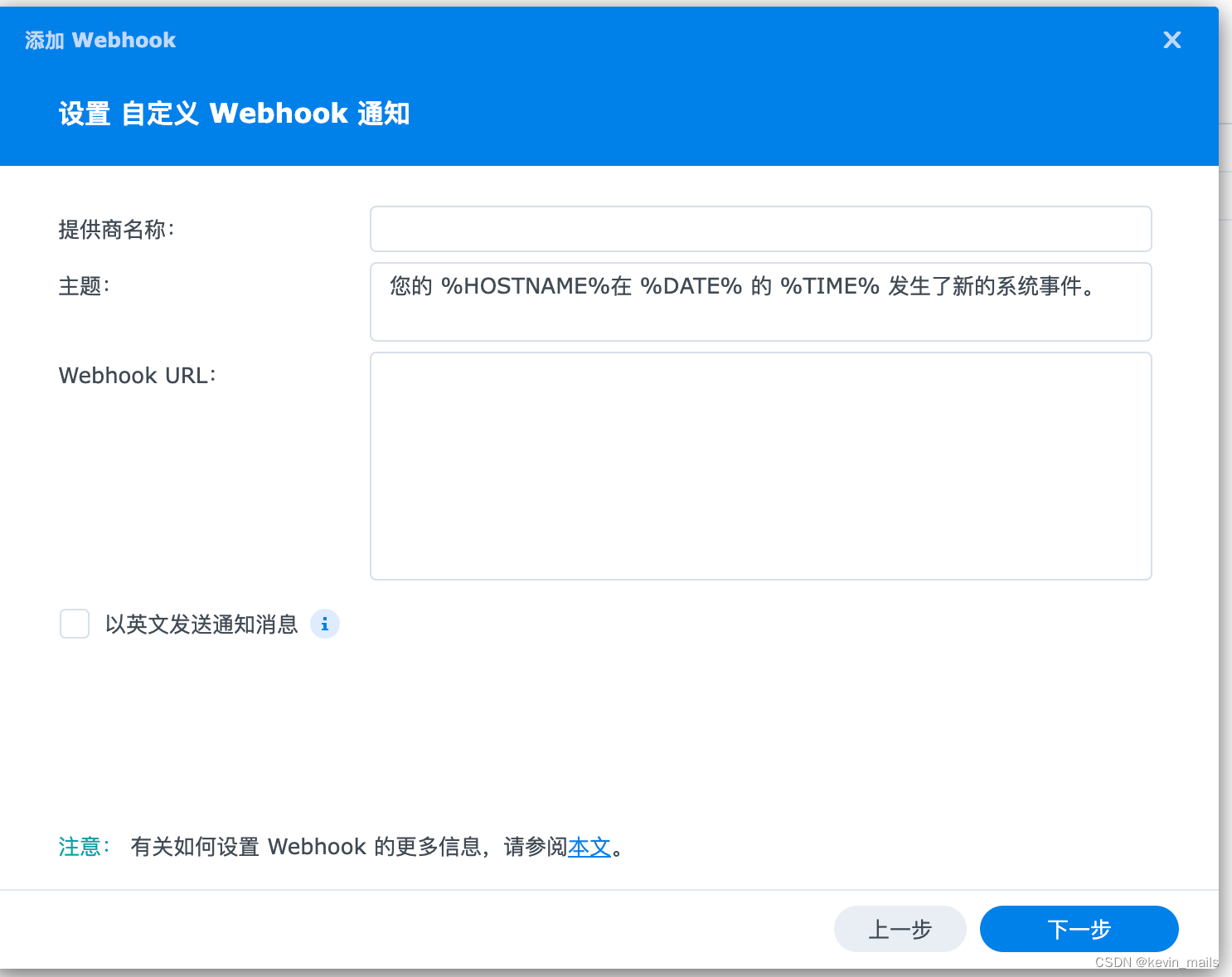This screenshot has height=977, width=1232.
Task: Enable 以英文发送通知消息 checkbox
Action: click(x=75, y=624)
